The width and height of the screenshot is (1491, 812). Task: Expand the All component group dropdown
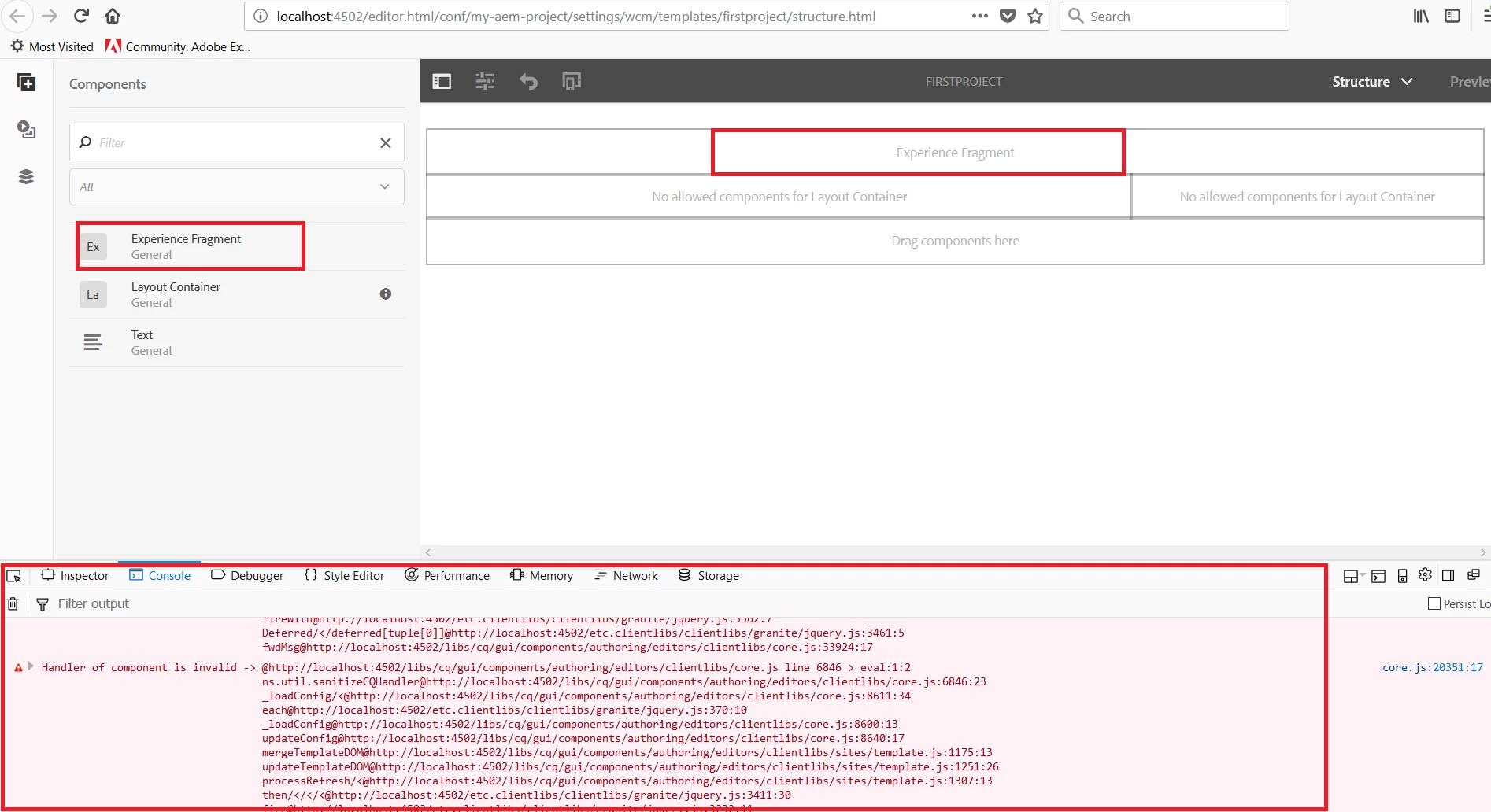click(237, 187)
